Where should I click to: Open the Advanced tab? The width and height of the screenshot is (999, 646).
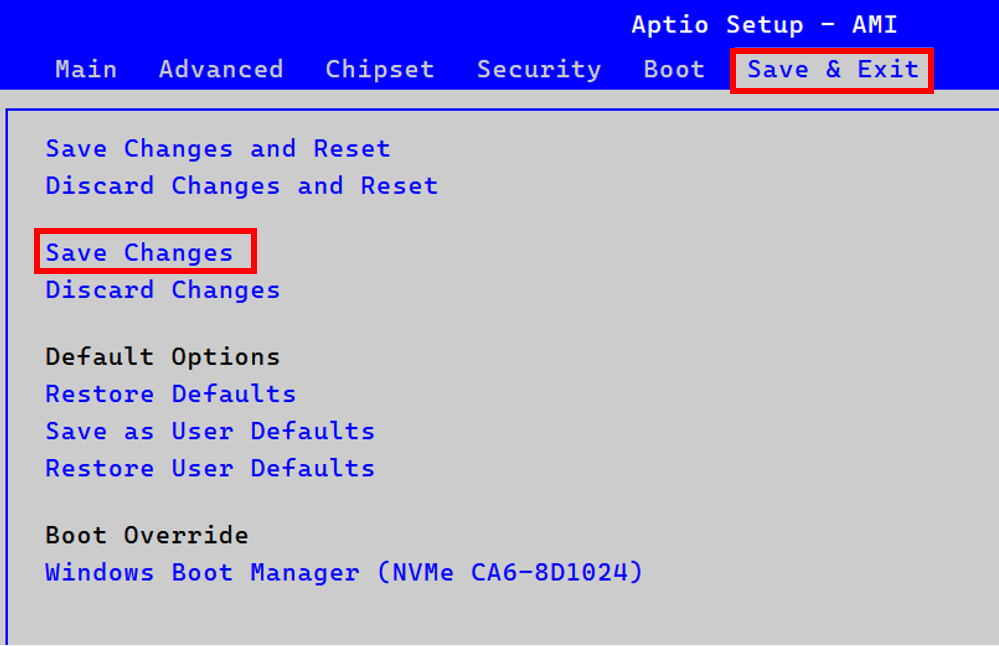click(220, 69)
